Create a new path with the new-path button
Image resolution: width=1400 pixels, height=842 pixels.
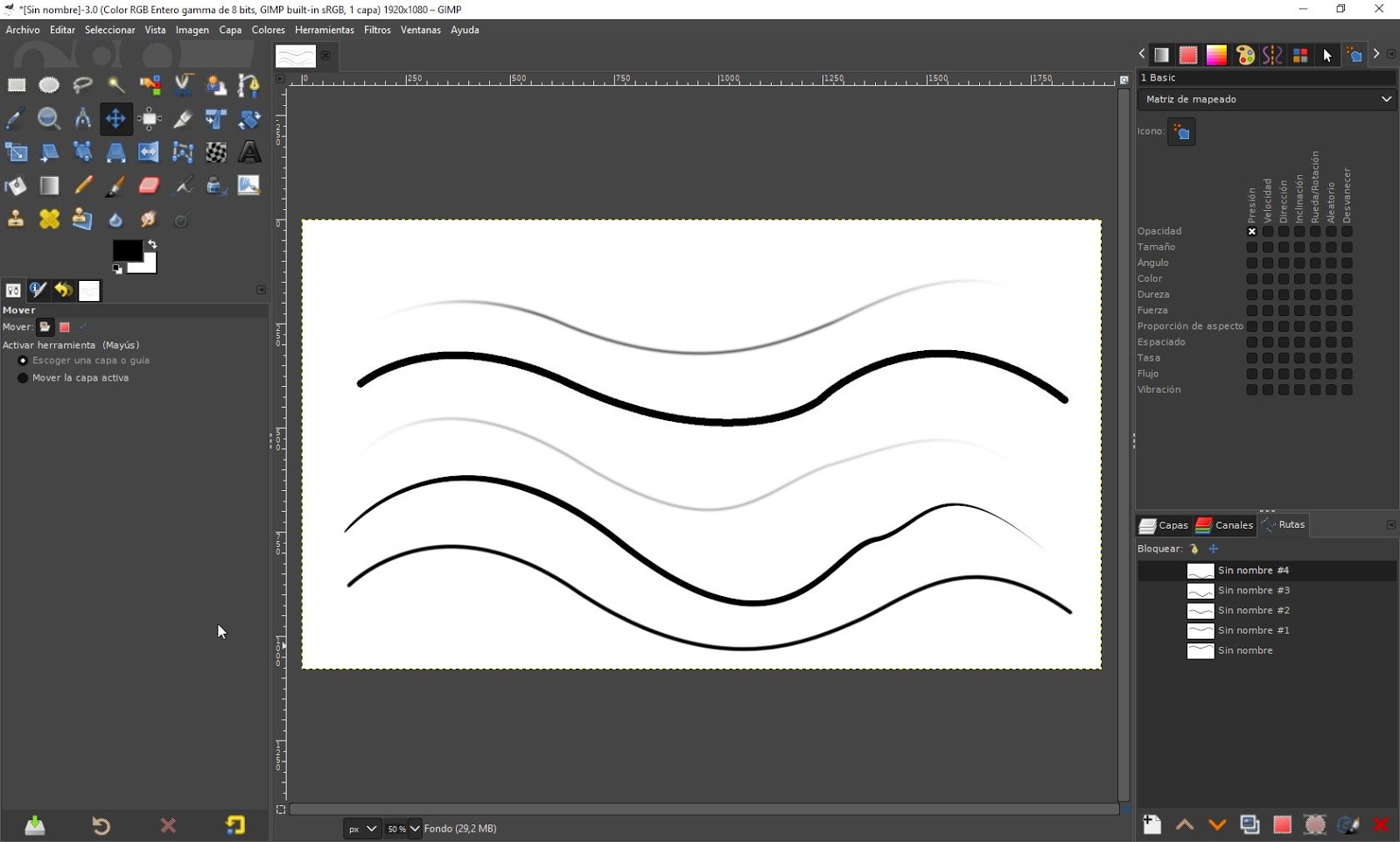tap(1151, 824)
